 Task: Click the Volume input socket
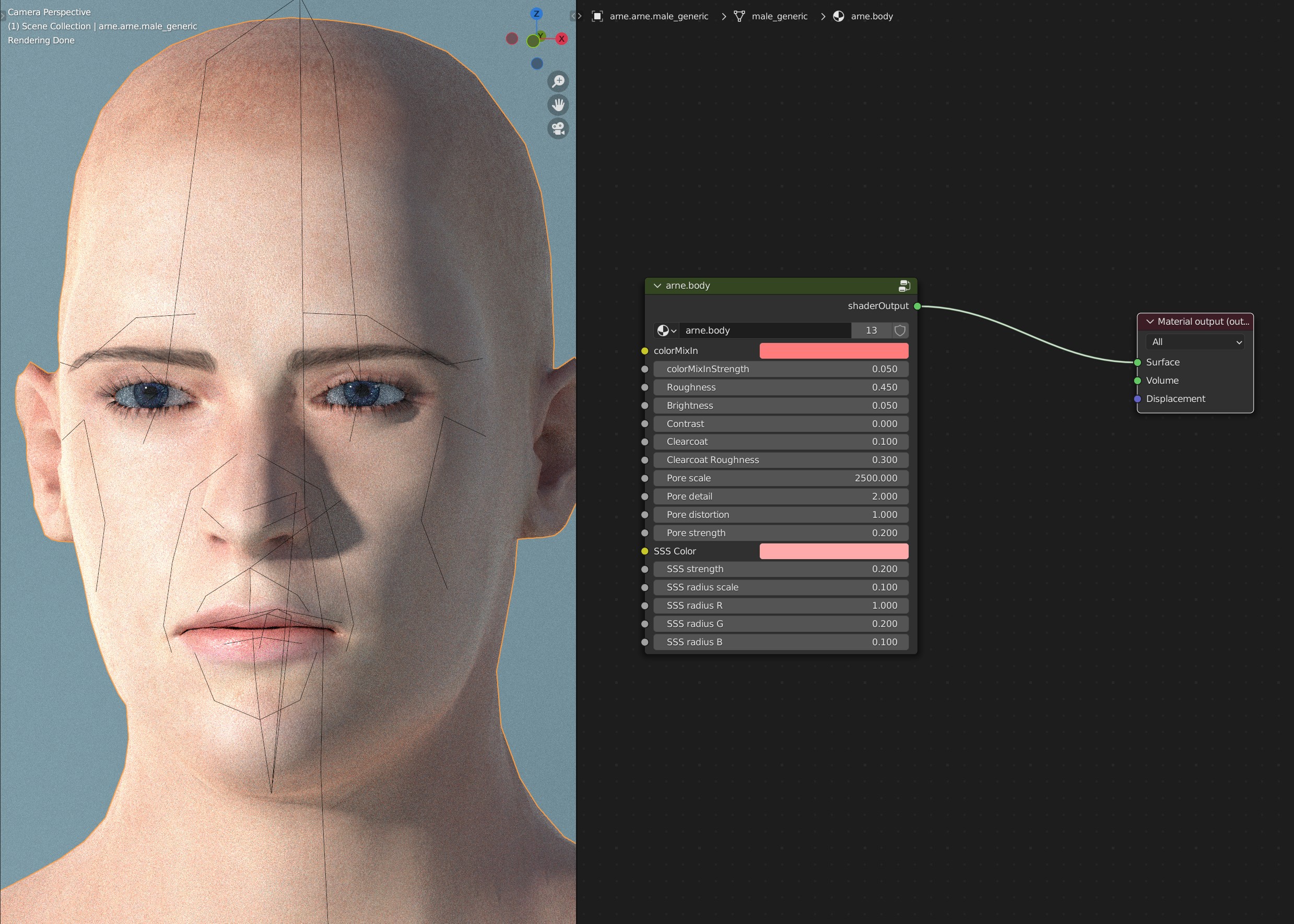coord(1137,381)
